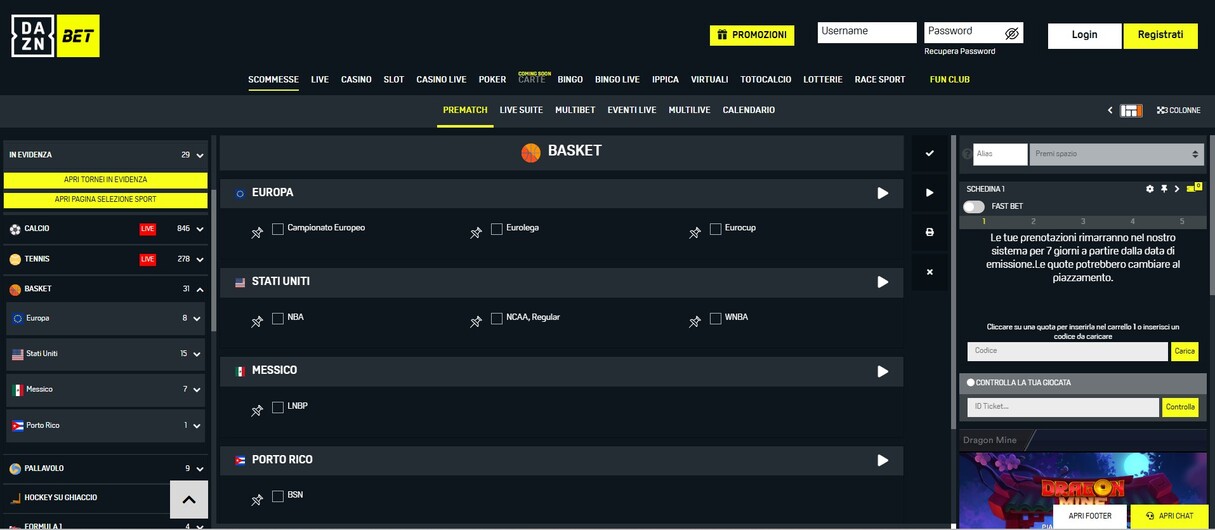The image size is (1215, 530).
Task: Click the help question mark near Alias
Action: tap(966, 154)
